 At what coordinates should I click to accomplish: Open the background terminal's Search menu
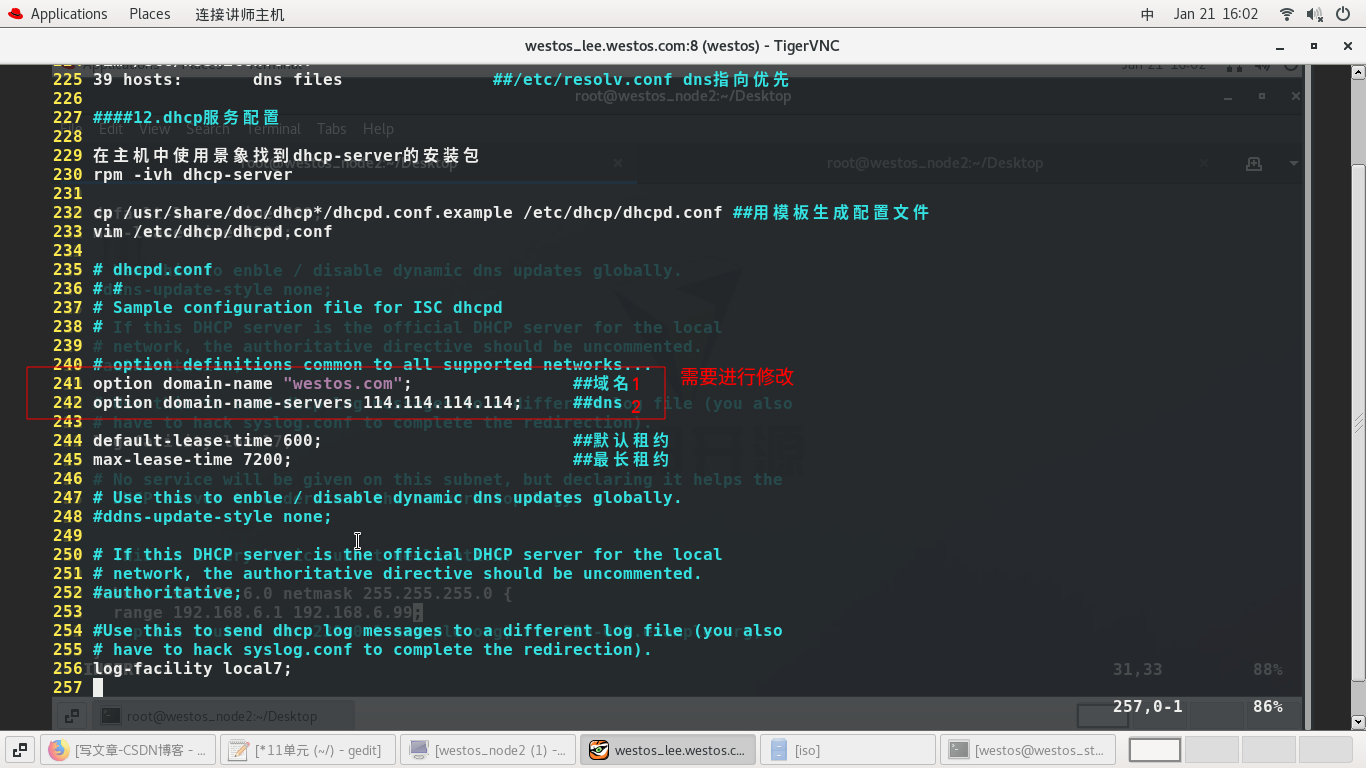(x=208, y=129)
